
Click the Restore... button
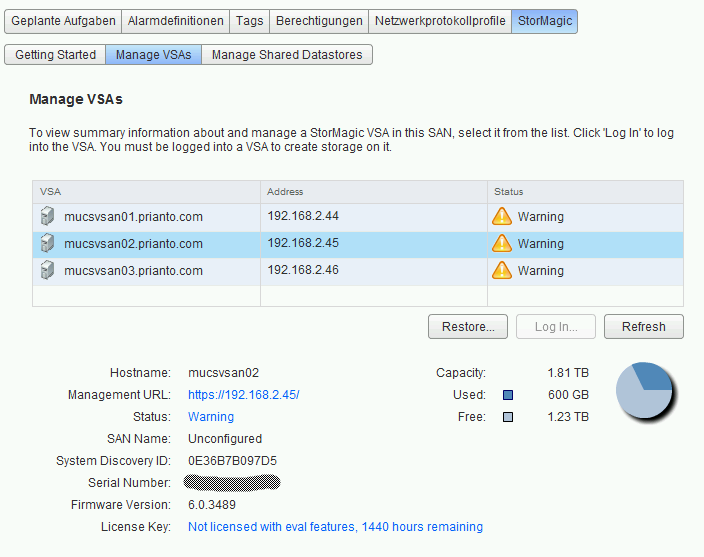pyautogui.click(x=468, y=327)
